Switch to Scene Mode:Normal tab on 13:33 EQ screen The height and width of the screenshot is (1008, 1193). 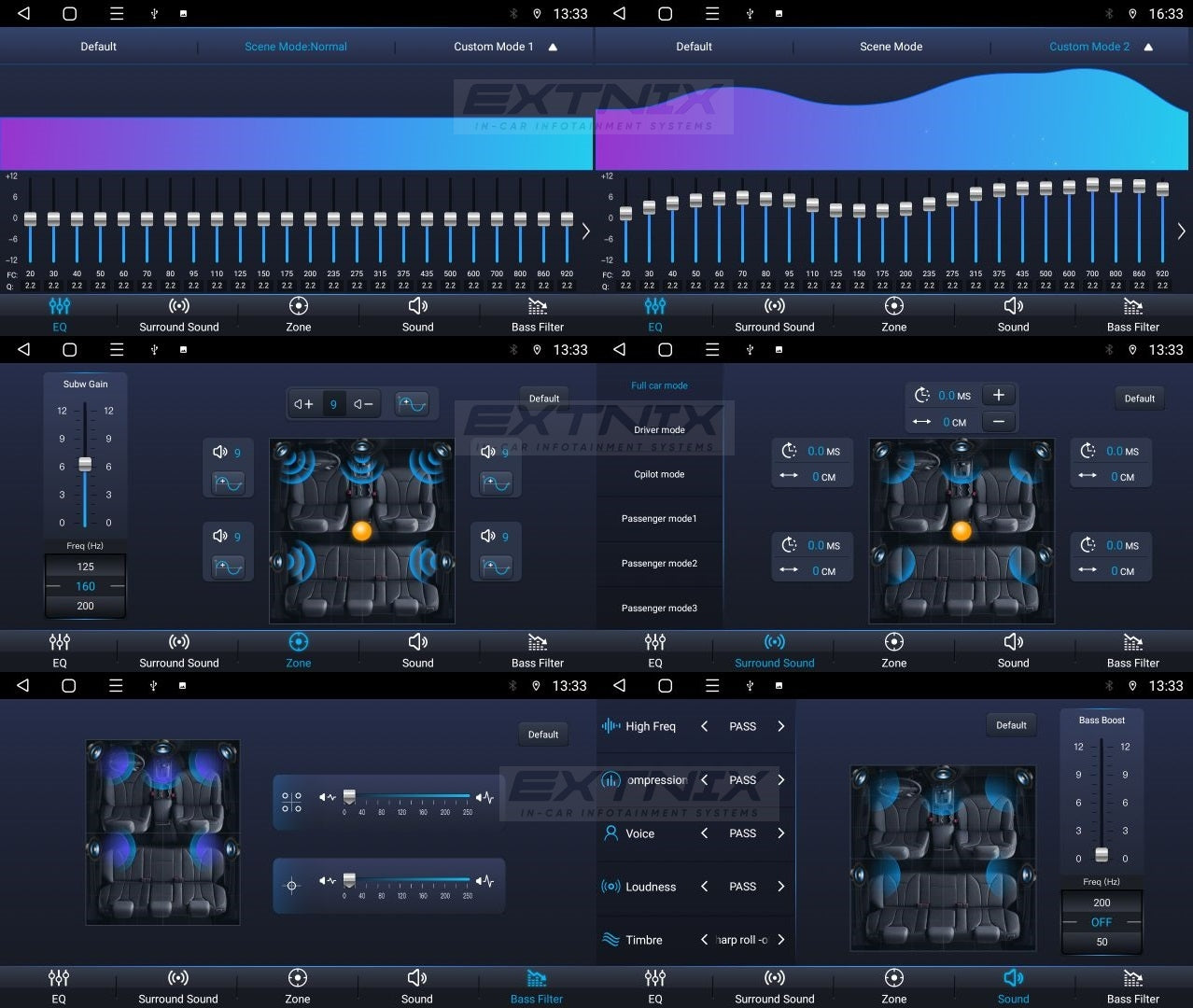pyautogui.click(x=296, y=47)
